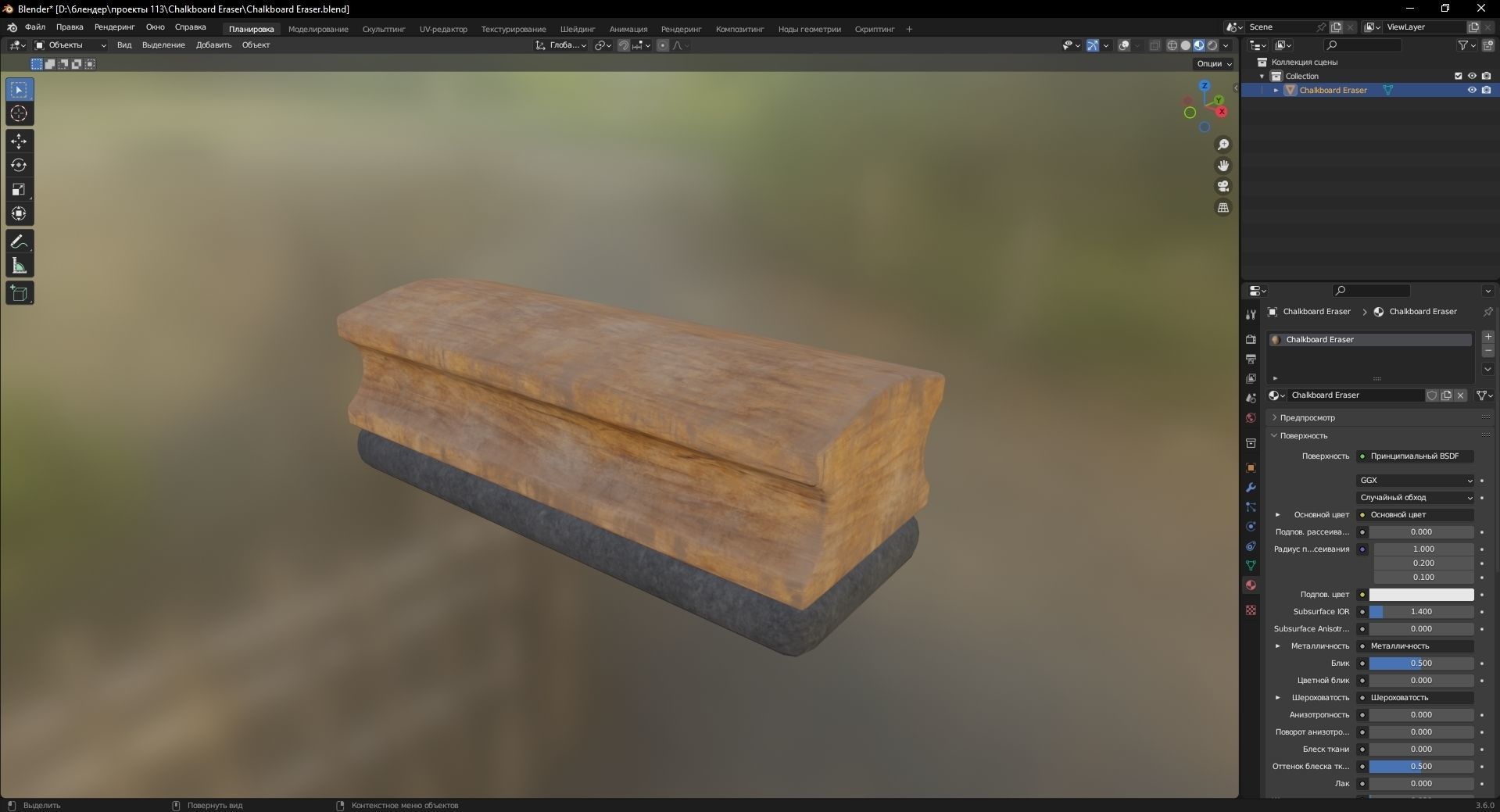Open the Object properties tab
Image resolution: width=1500 pixels, height=812 pixels.
[1251, 468]
